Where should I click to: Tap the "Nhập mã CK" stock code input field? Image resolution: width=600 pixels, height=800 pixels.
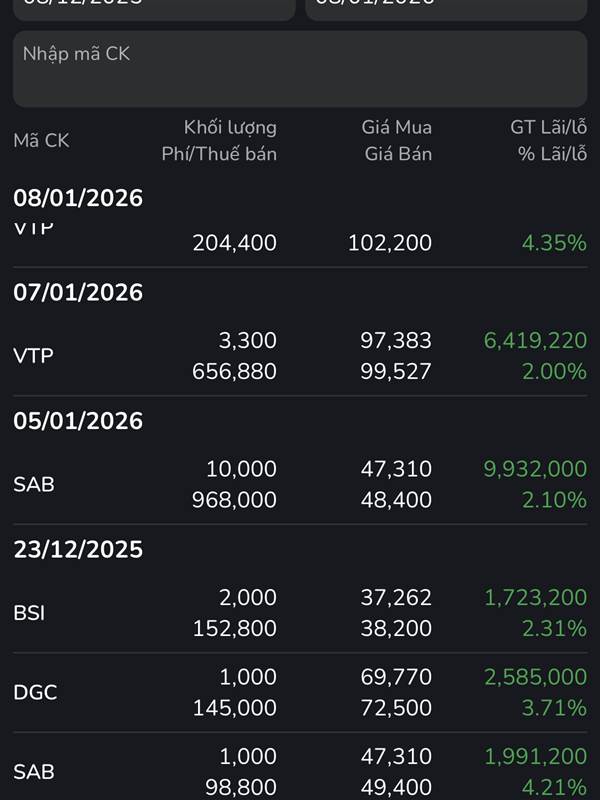[300, 68]
